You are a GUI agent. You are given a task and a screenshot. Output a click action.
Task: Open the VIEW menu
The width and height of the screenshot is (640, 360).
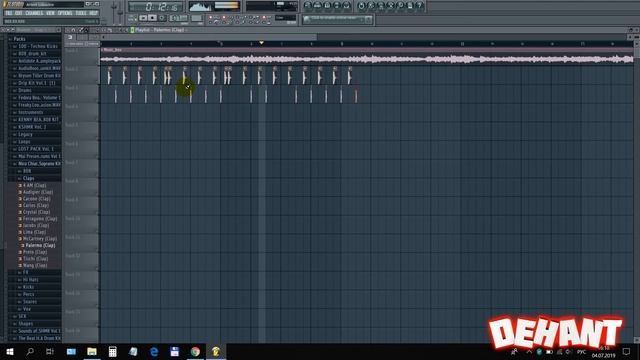click(50, 13)
